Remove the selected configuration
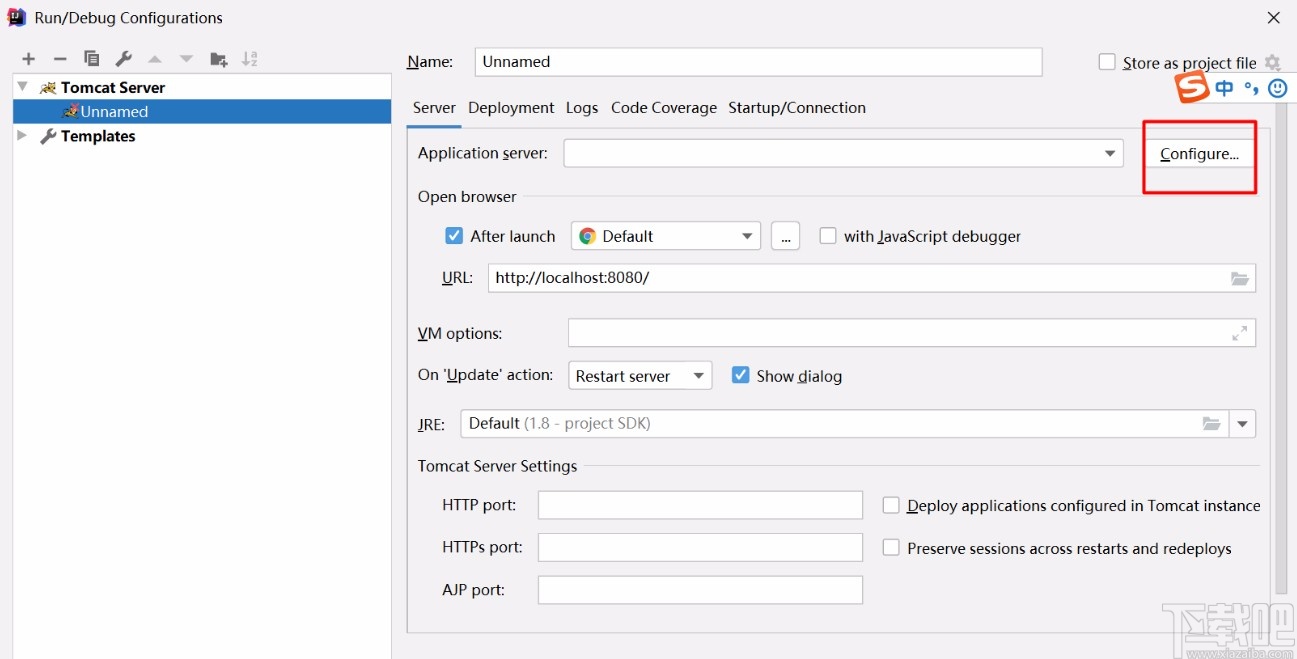 (60, 58)
